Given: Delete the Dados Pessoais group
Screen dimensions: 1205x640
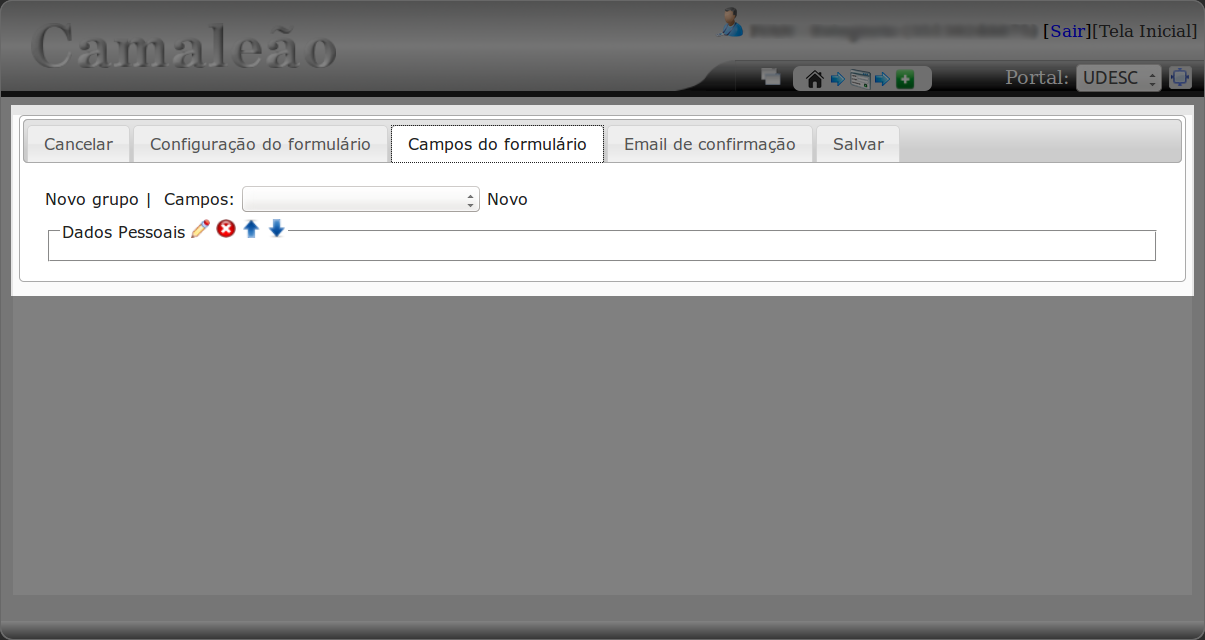Looking at the screenshot, I should click(x=226, y=230).
